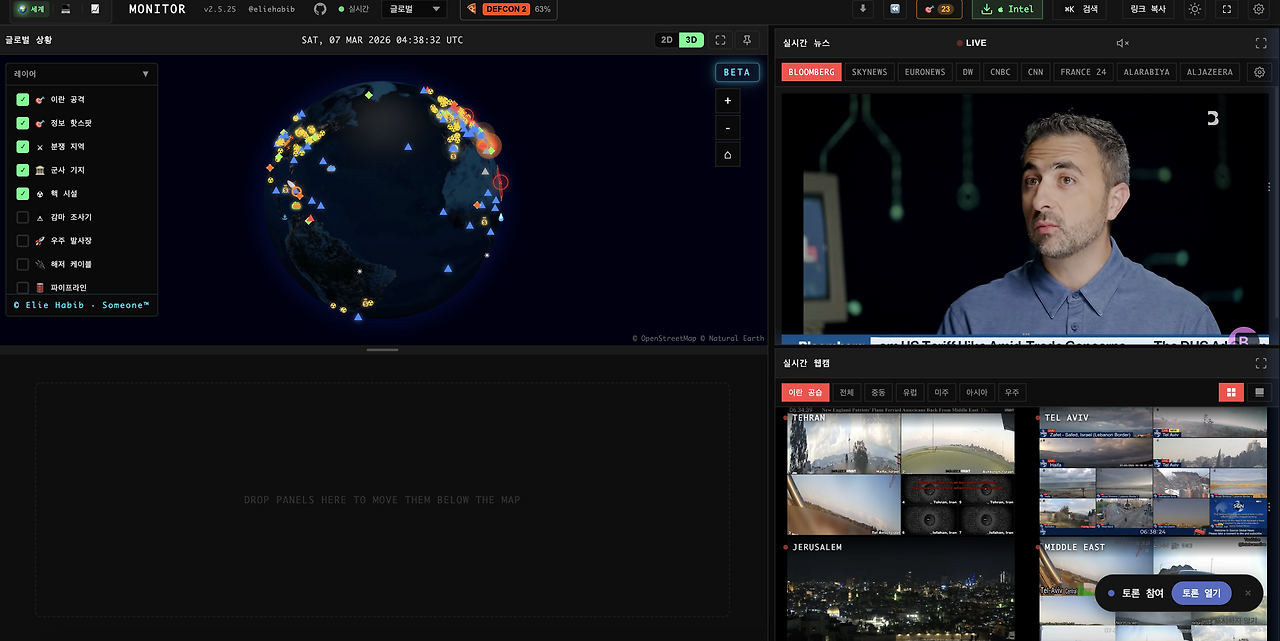The image size is (1280, 641).
Task: Toggle the sun theme icon
Action: click(x=1195, y=9)
